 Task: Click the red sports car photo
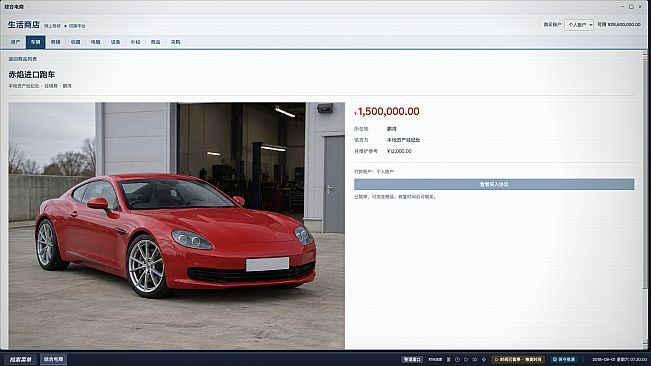(x=176, y=226)
